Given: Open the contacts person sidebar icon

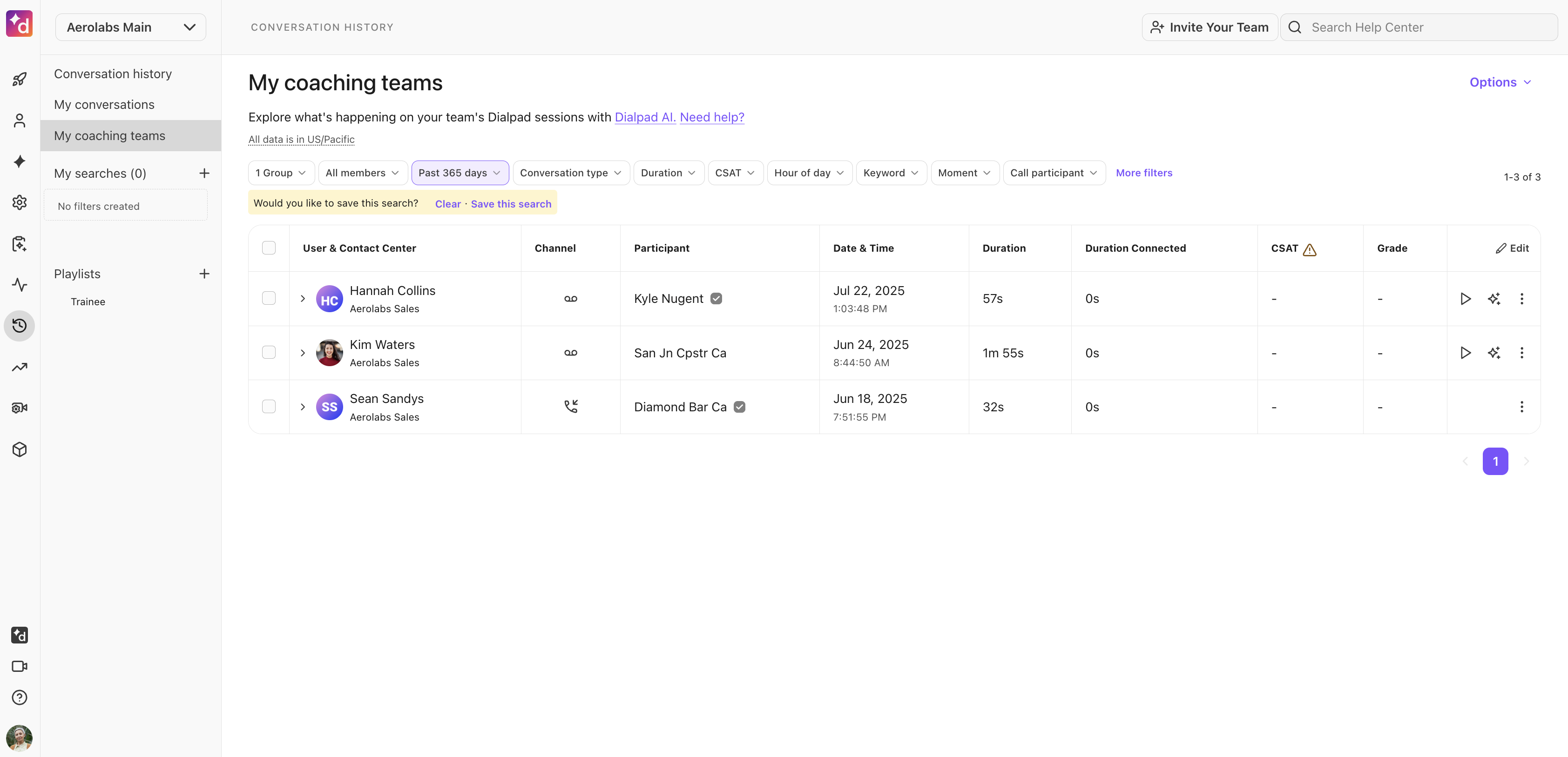Looking at the screenshot, I should click(20, 121).
